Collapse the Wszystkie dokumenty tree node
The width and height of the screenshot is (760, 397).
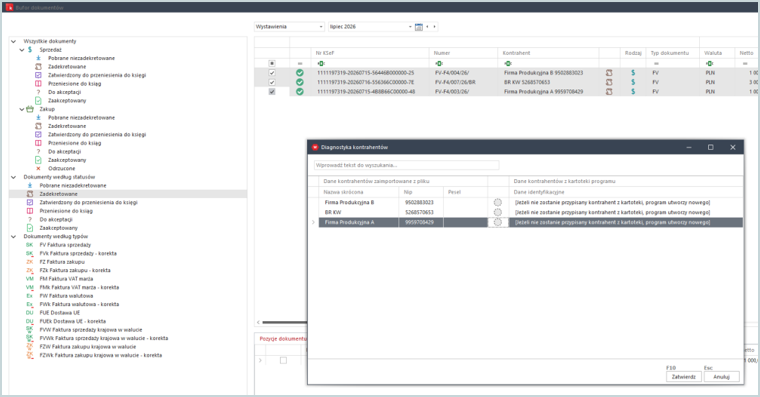coord(14,41)
